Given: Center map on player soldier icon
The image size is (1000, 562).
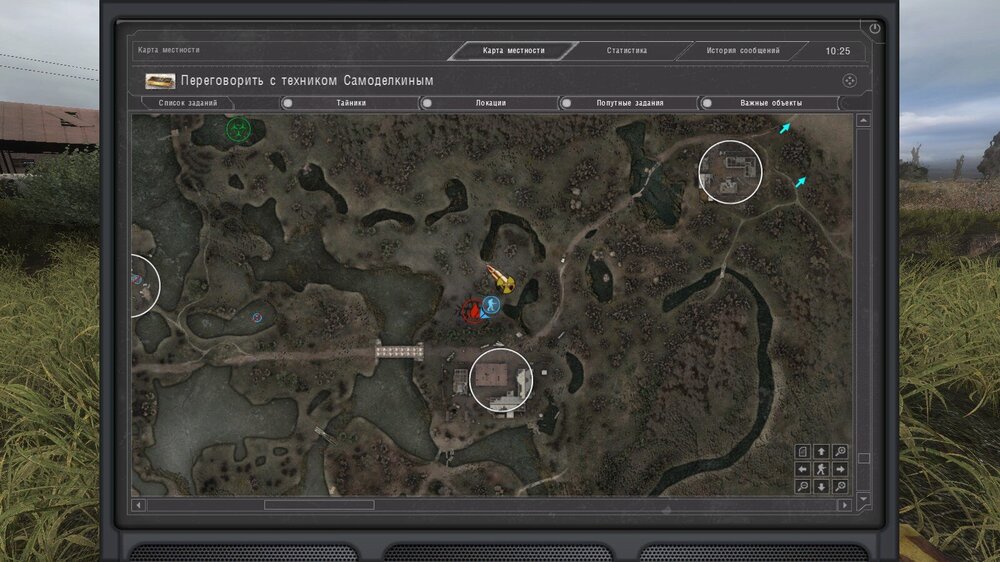Looking at the screenshot, I should pyautogui.click(x=821, y=469).
